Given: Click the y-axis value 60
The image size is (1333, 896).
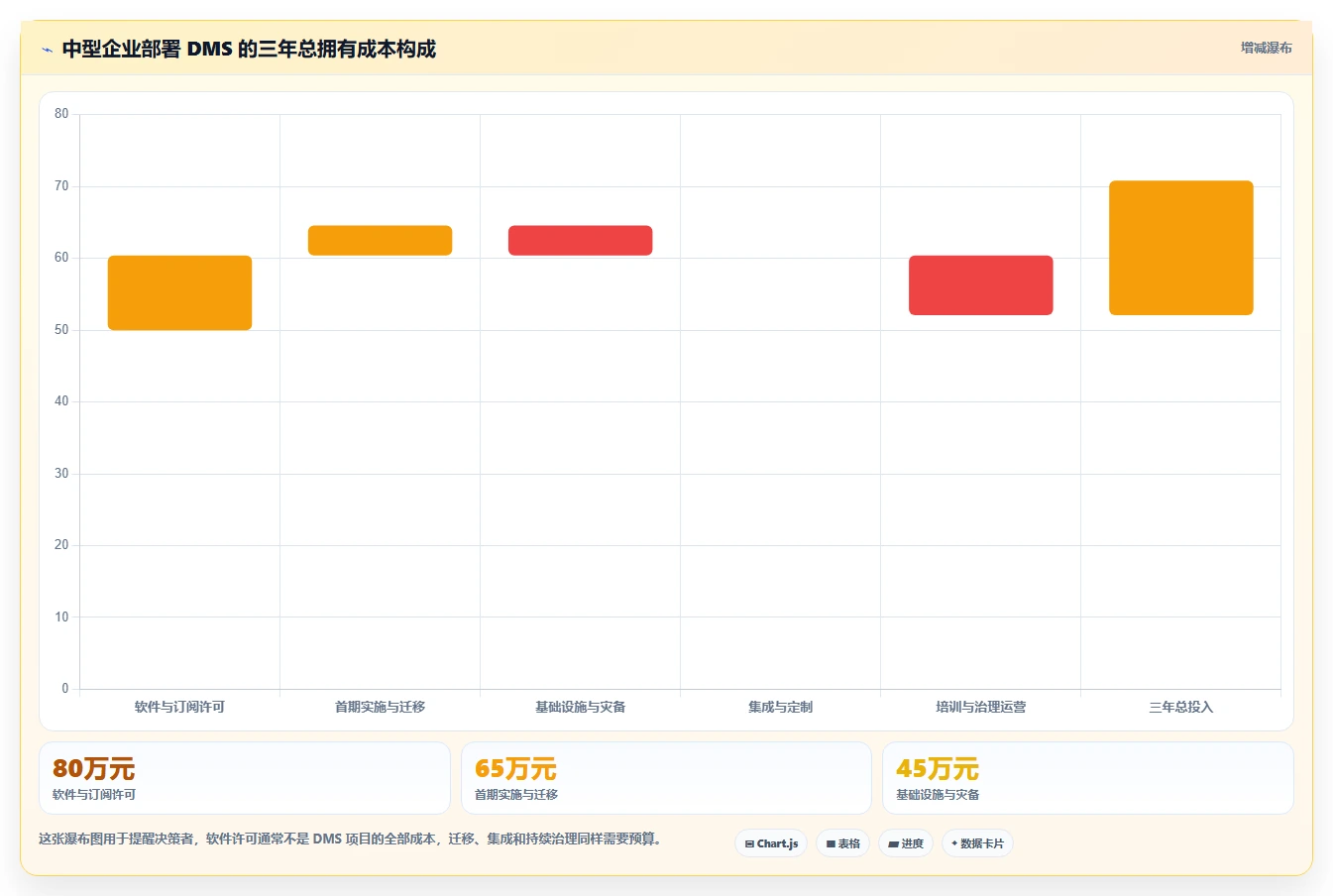Looking at the screenshot, I should click(x=61, y=258).
